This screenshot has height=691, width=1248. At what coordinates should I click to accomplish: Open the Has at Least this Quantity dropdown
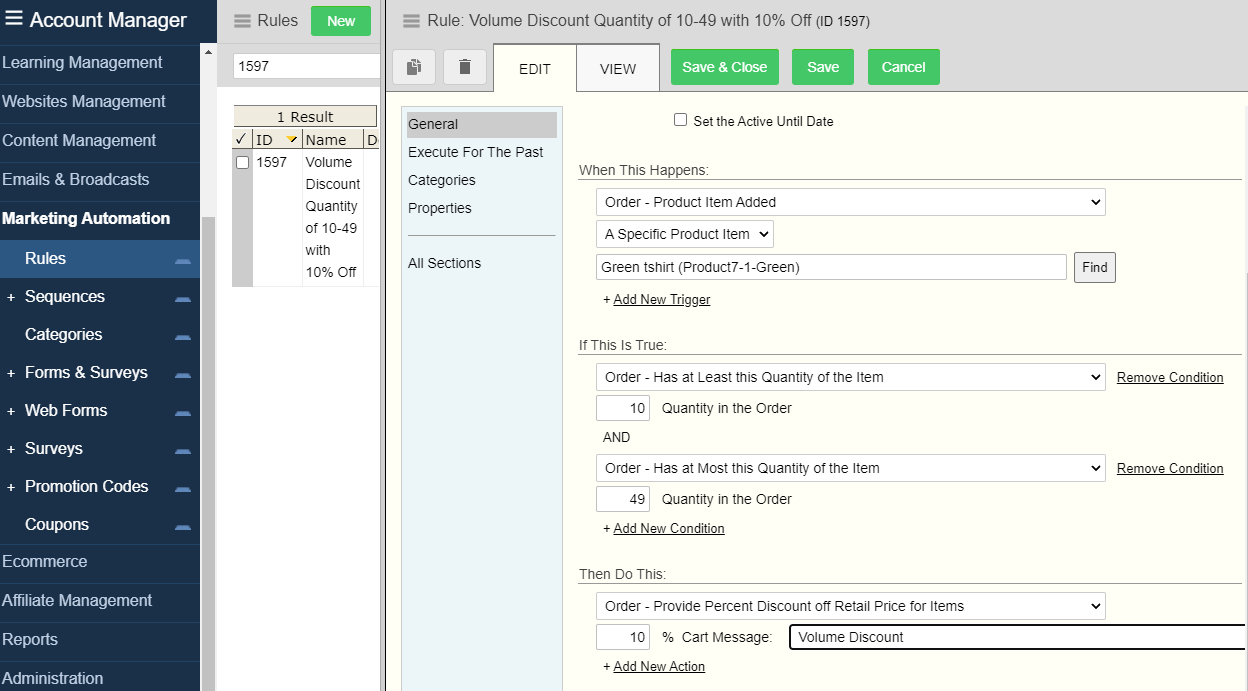851,377
